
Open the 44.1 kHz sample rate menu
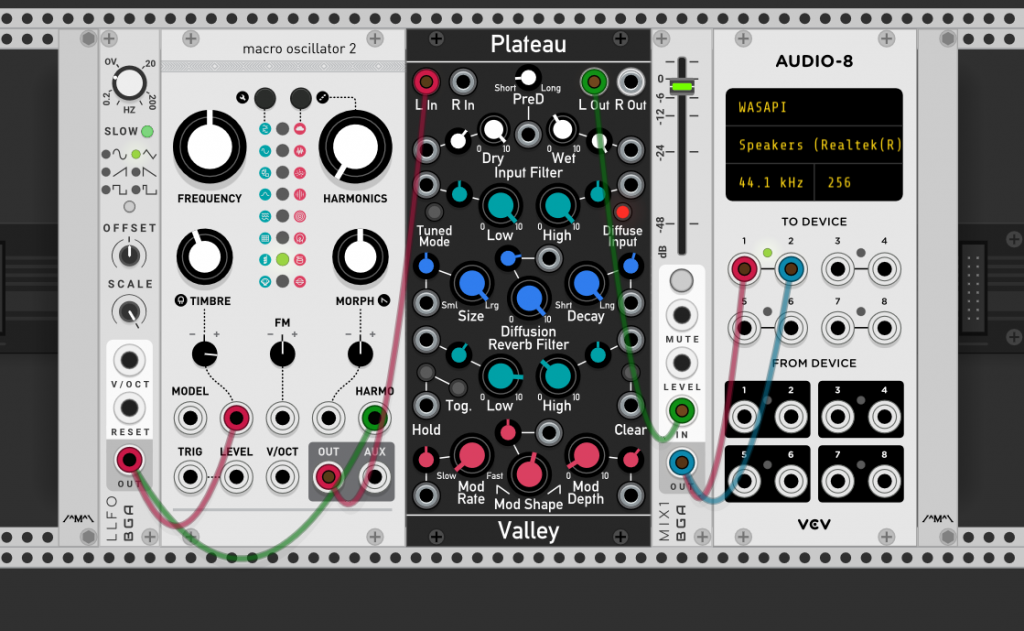pyautogui.click(x=771, y=183)
